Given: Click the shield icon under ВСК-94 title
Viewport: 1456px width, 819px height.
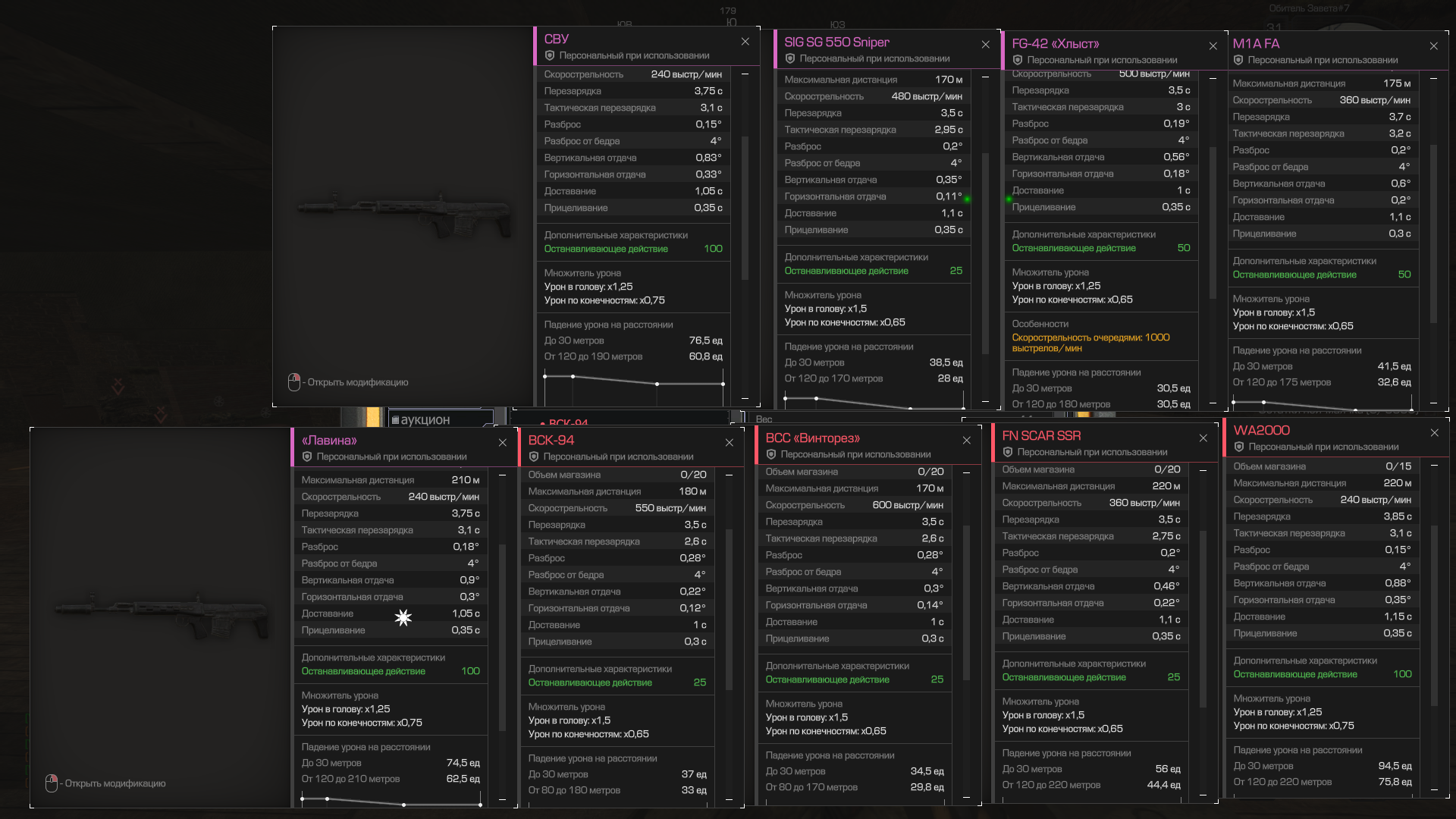Looking at the screenshot, I should (534, 457).
